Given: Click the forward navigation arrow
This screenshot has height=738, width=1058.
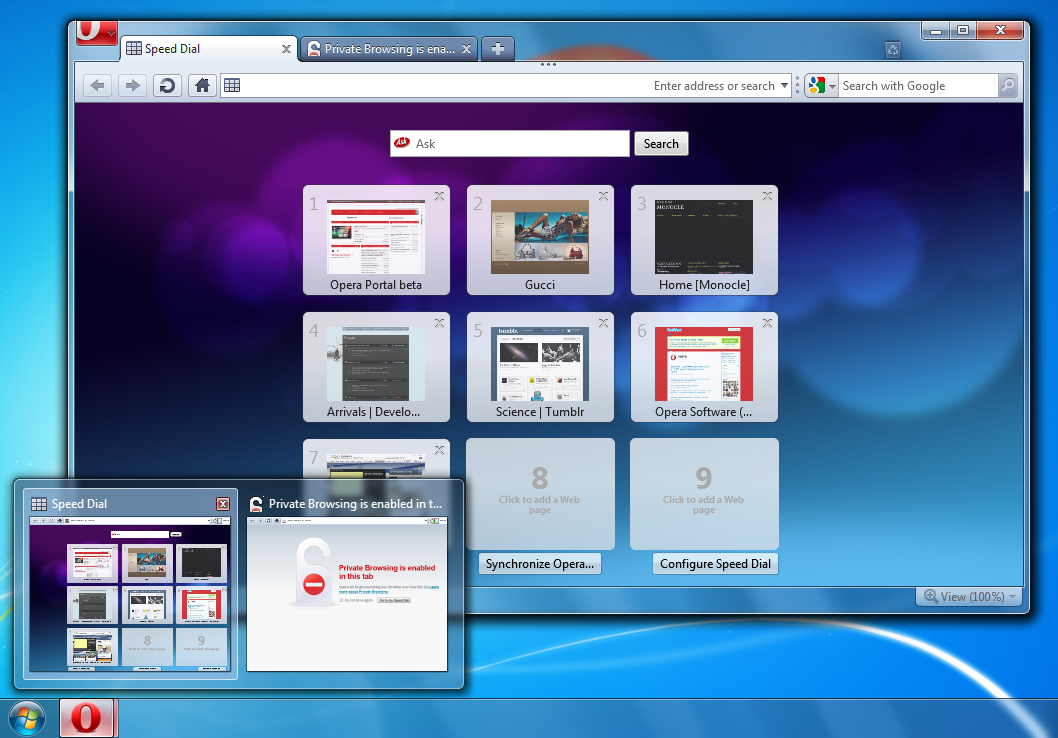Looking at the screenshot, I should point(131,85).
